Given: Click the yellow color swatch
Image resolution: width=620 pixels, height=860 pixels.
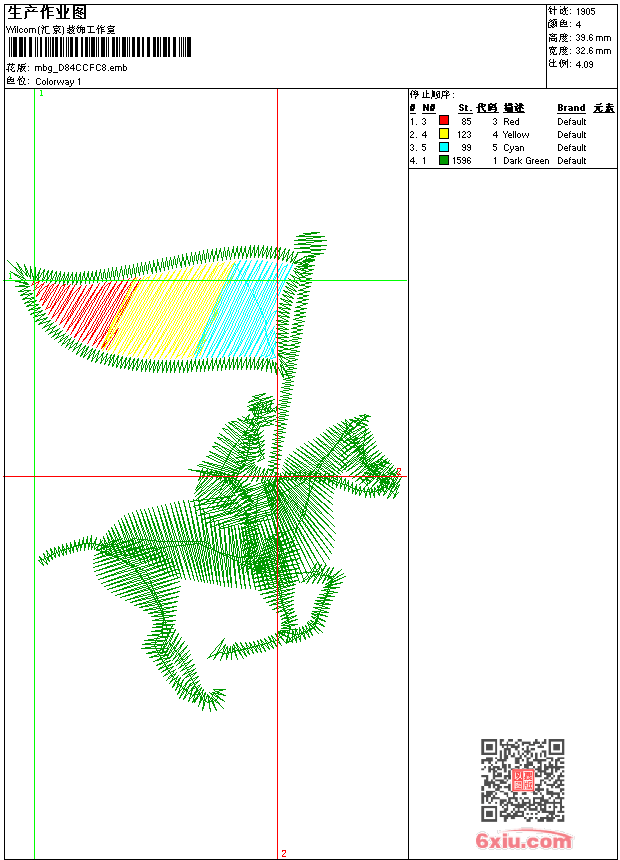Looking at the screenshot, I should pos(444,134).
